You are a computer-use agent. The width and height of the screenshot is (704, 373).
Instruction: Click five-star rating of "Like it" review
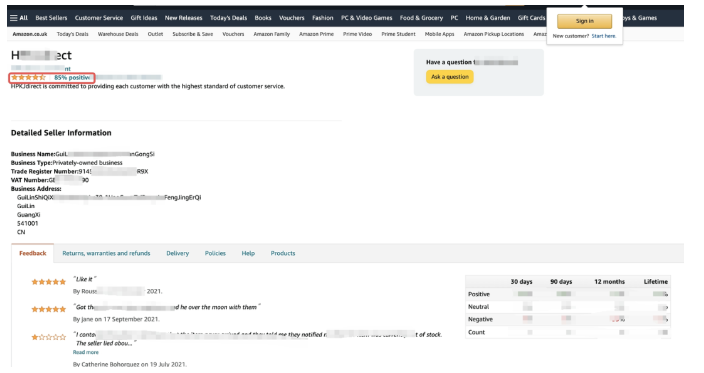[x=48, y=282]
